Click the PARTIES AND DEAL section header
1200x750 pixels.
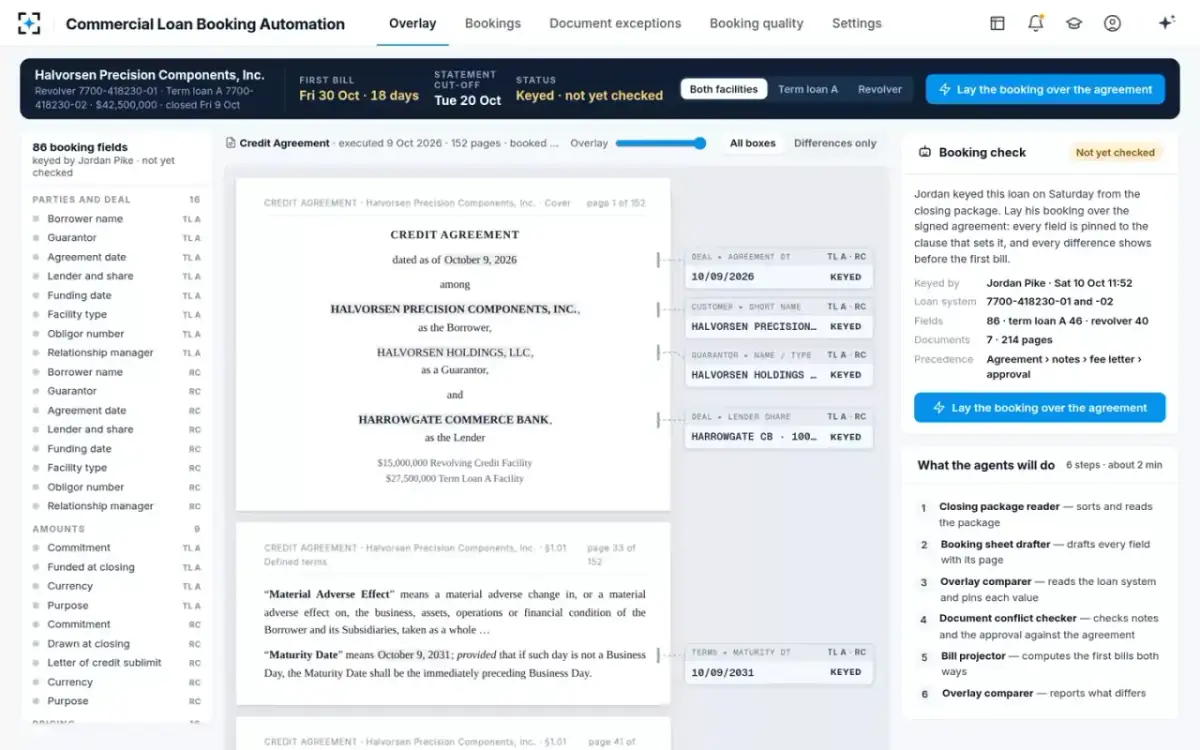point(117,200)
